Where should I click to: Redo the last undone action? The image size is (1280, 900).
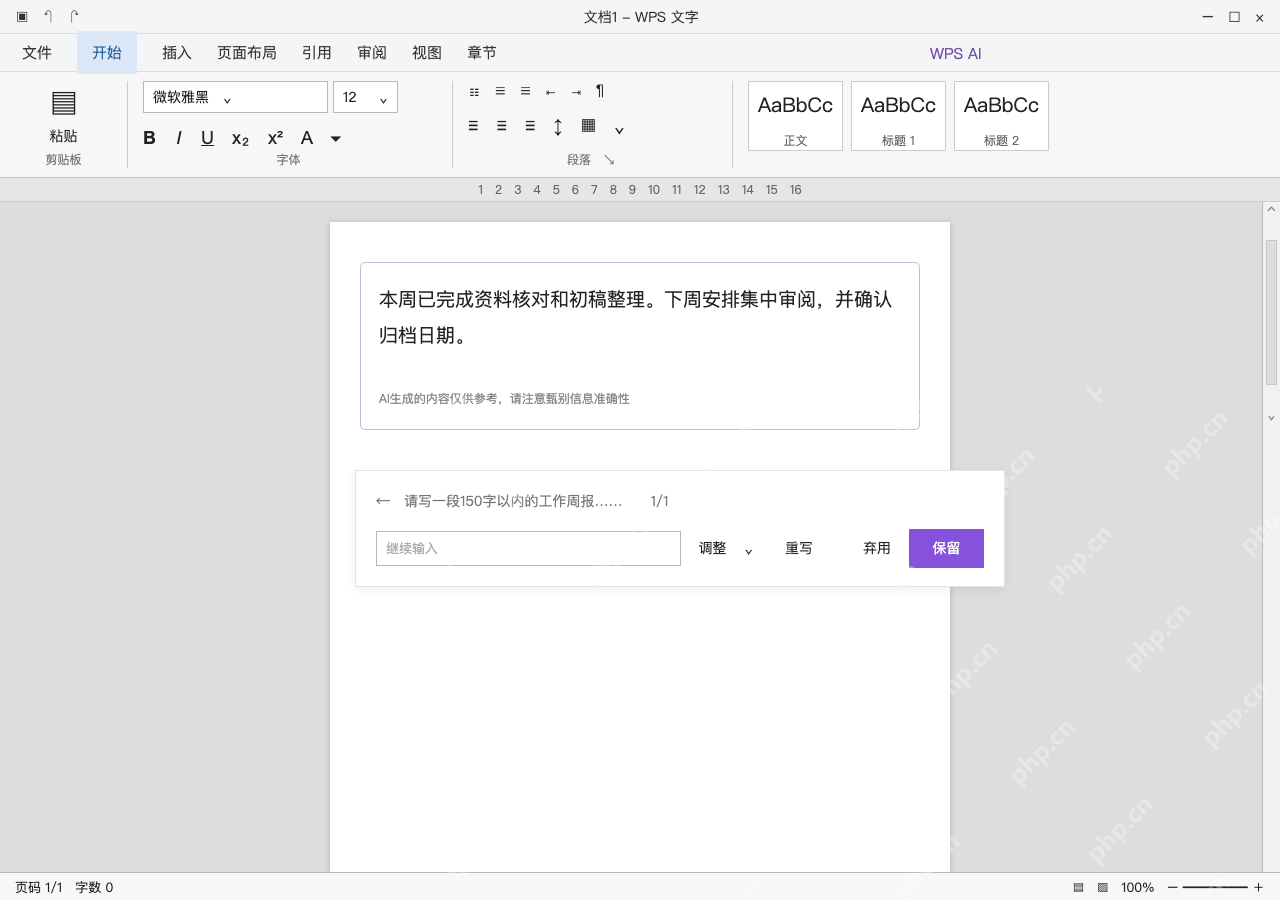point(74,17)
